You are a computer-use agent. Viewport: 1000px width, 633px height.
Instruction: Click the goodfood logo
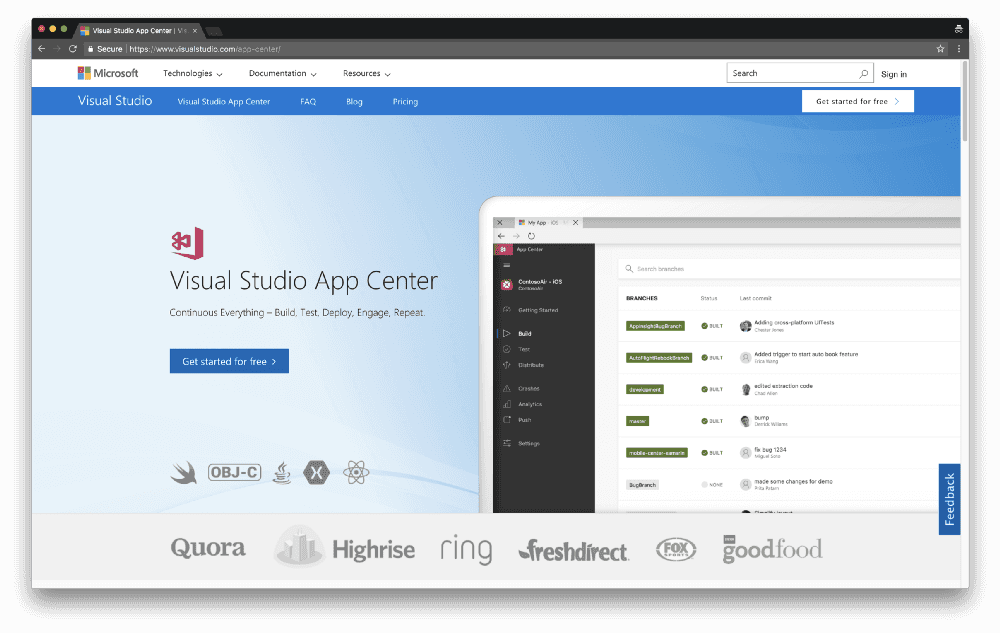pyautogui.click(x=772, y=549)
